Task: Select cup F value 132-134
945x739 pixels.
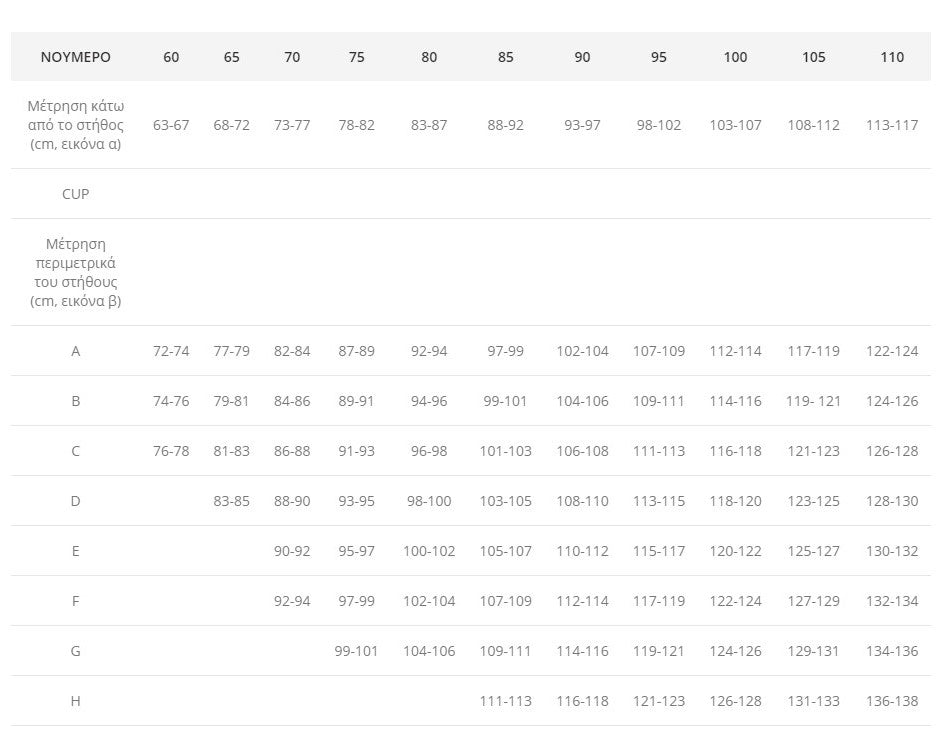Action: [x=891, y=601]
